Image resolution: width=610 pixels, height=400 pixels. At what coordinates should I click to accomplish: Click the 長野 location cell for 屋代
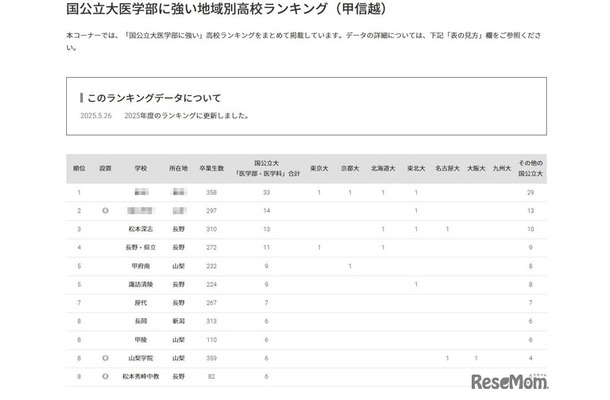pos(178,303)
